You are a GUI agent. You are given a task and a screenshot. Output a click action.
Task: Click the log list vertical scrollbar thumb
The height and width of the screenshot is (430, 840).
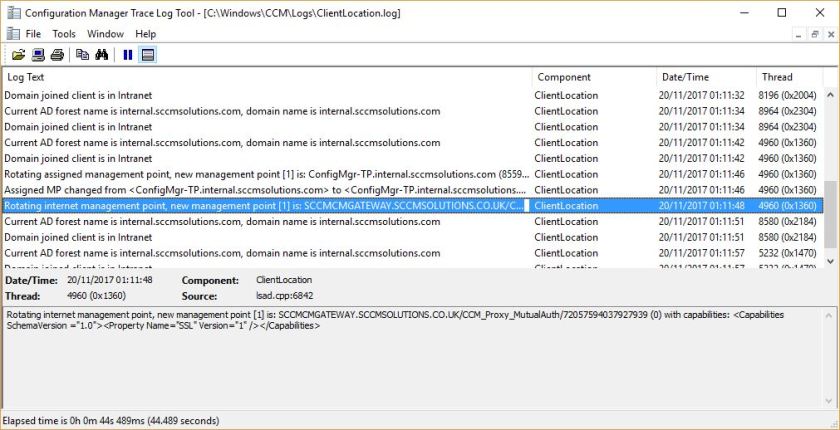(x=830, y=213)
